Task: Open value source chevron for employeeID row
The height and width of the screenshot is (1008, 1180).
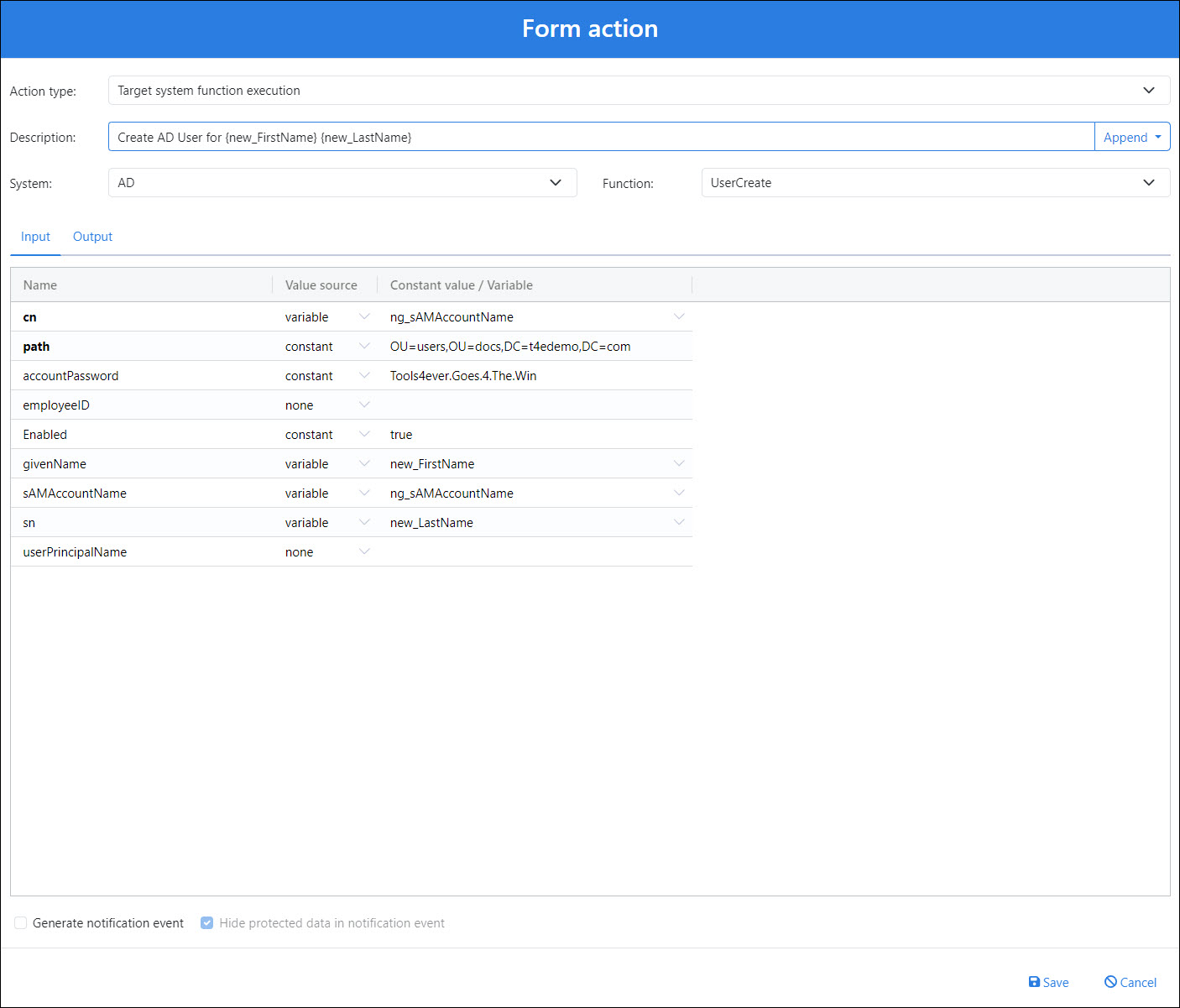Action: pos(364,405)
